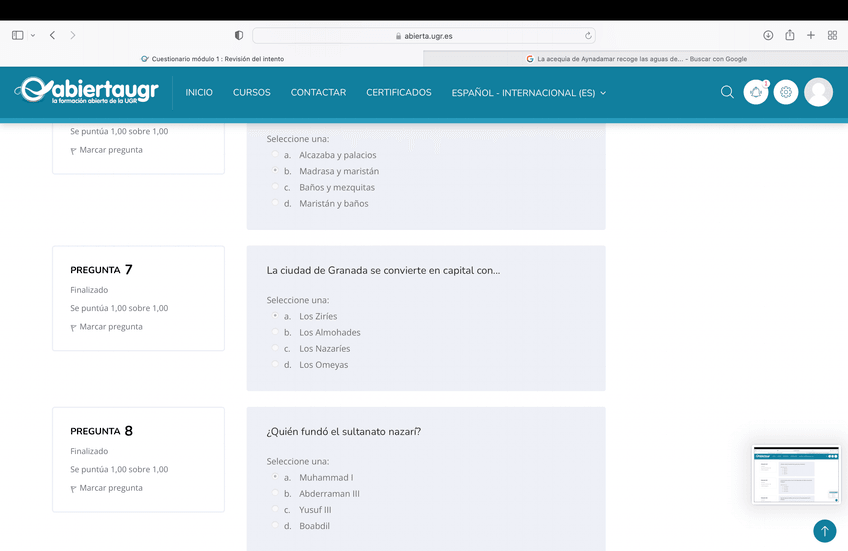848x551 pixels.
Task: Switch to the Google search tab
Action: [636, 59]
